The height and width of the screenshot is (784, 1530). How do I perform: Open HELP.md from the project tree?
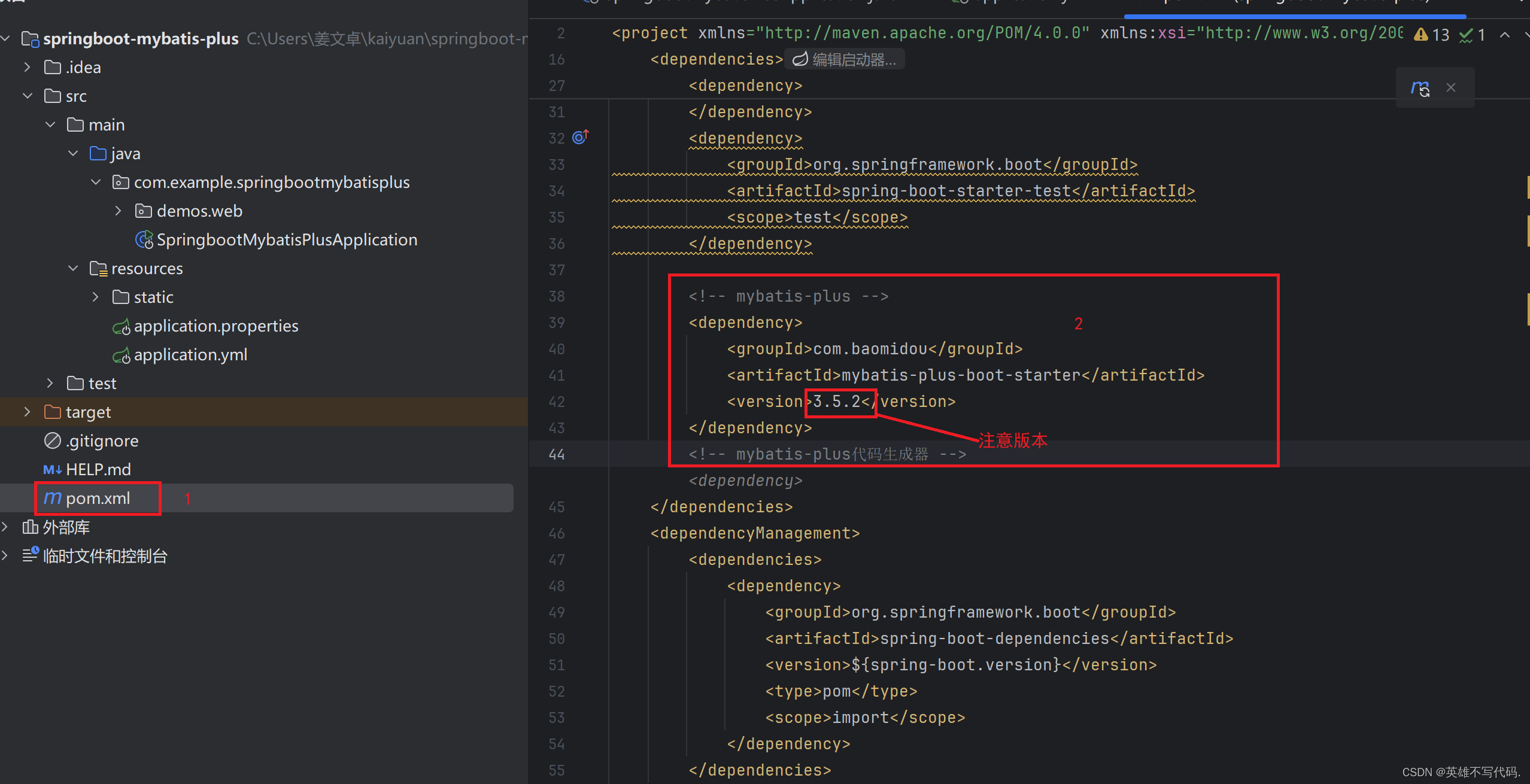98,469
